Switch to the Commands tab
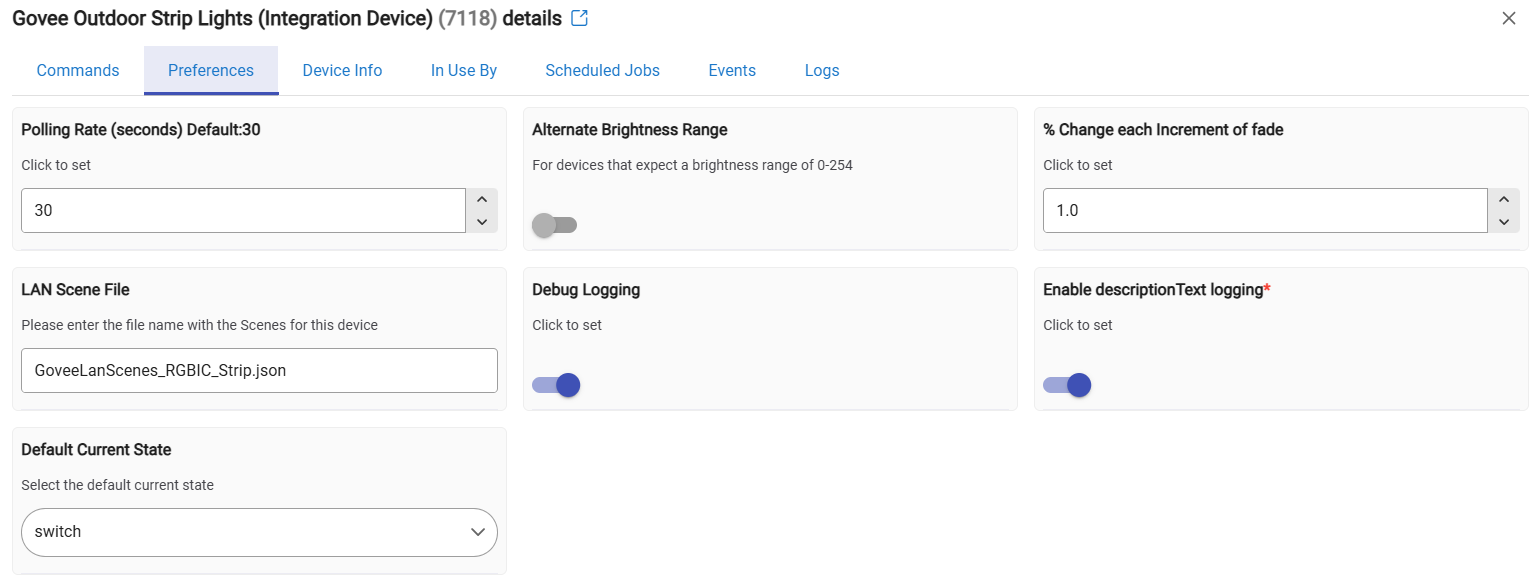 (78, 71)
